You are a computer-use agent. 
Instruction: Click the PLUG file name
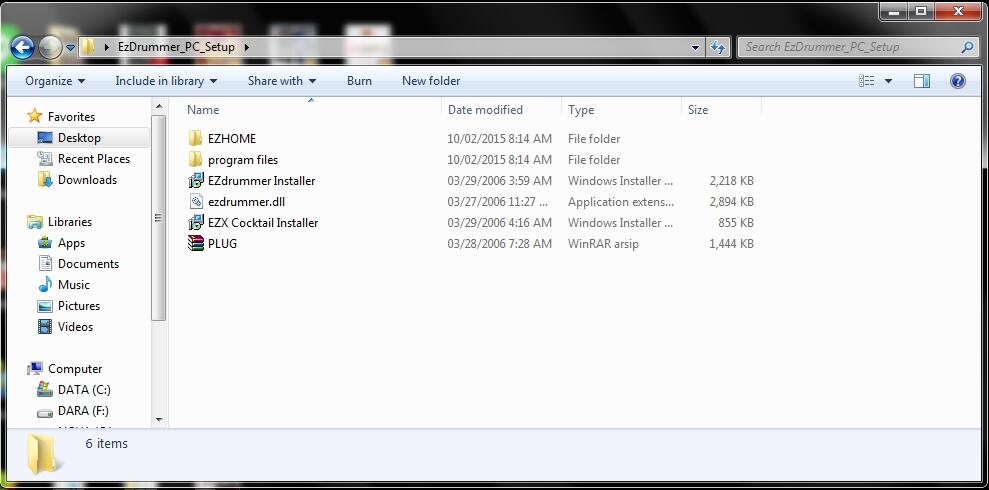point(222,243)
